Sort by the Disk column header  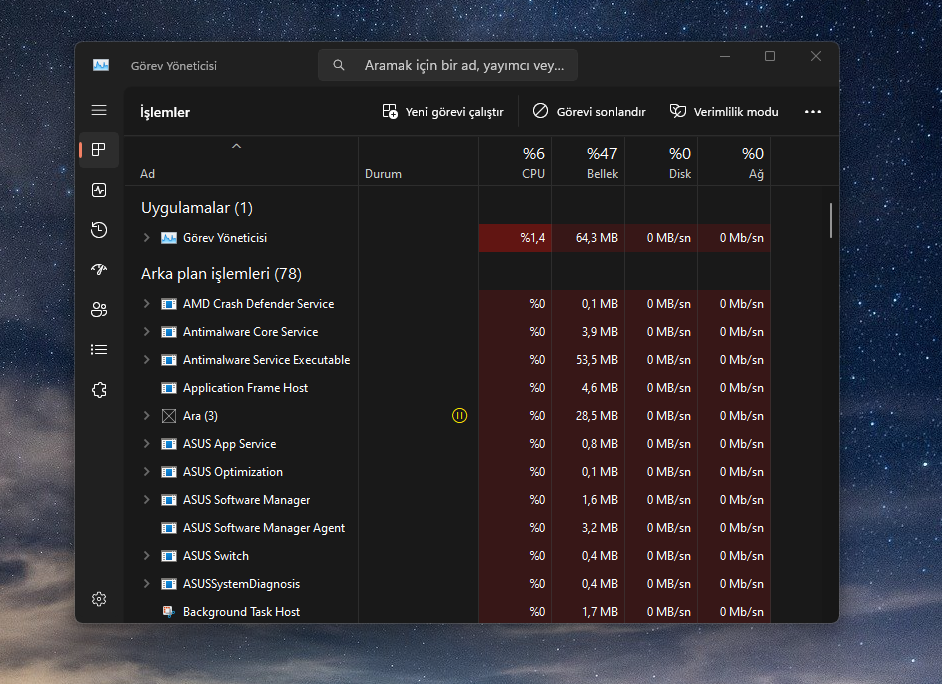point(661,162)
